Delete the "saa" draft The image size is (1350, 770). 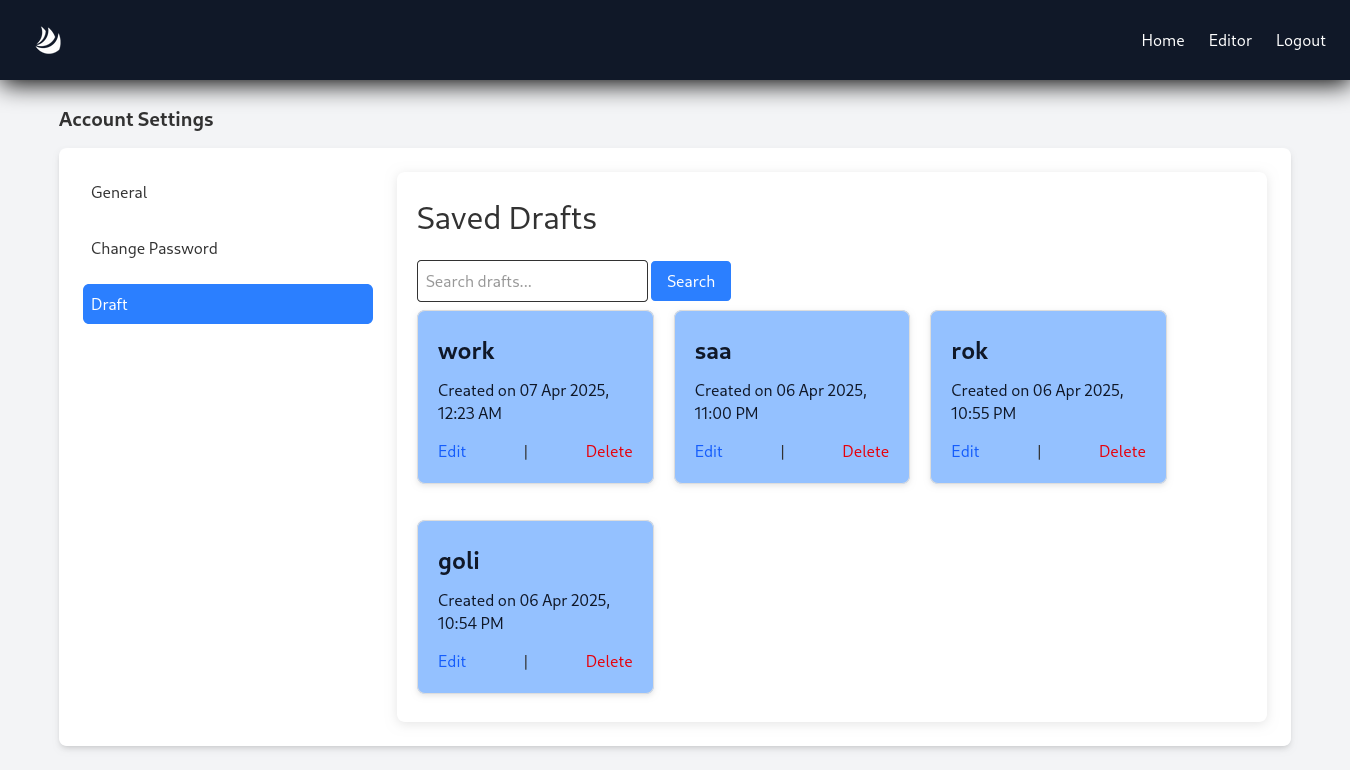pyautogui.click(x=866, y=451)
